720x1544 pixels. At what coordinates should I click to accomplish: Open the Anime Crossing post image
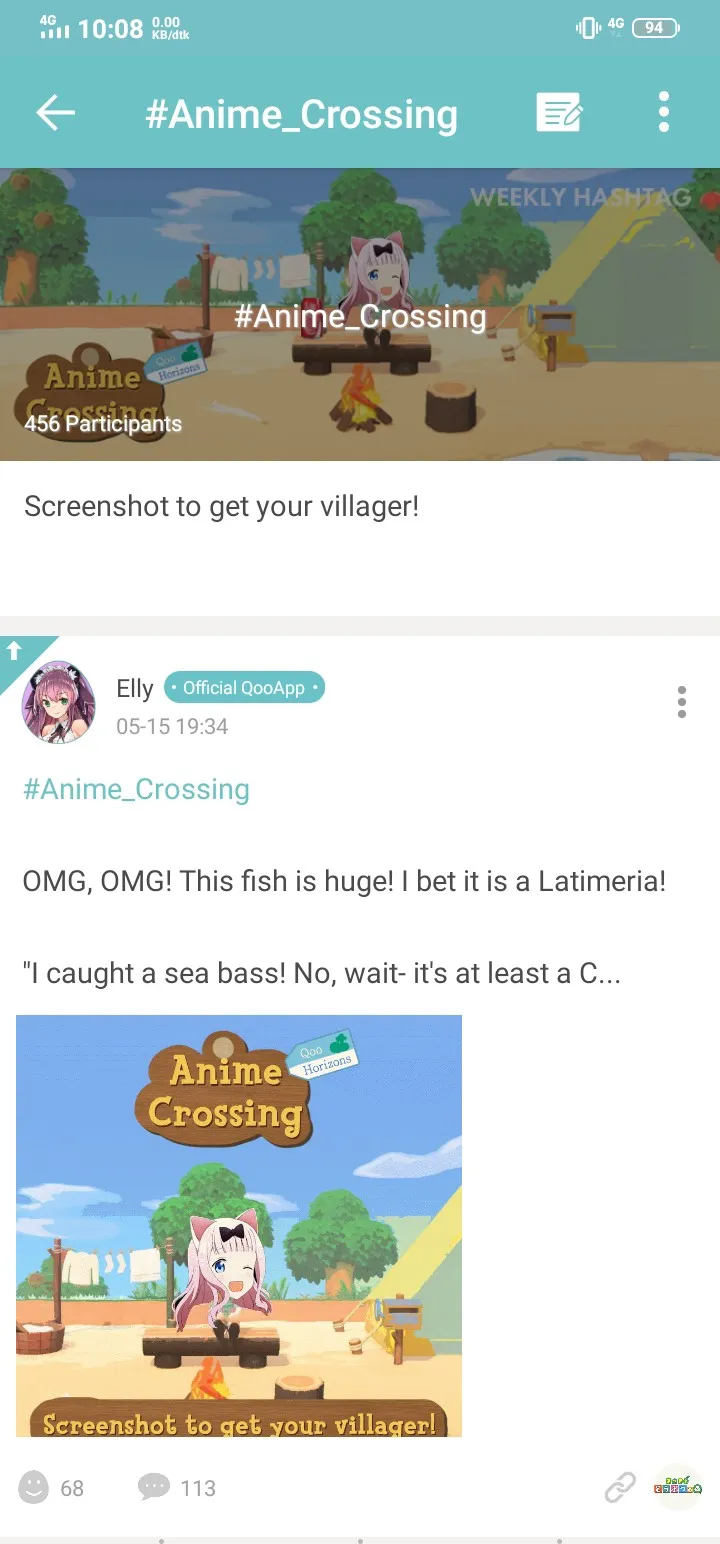(239, 1226)
